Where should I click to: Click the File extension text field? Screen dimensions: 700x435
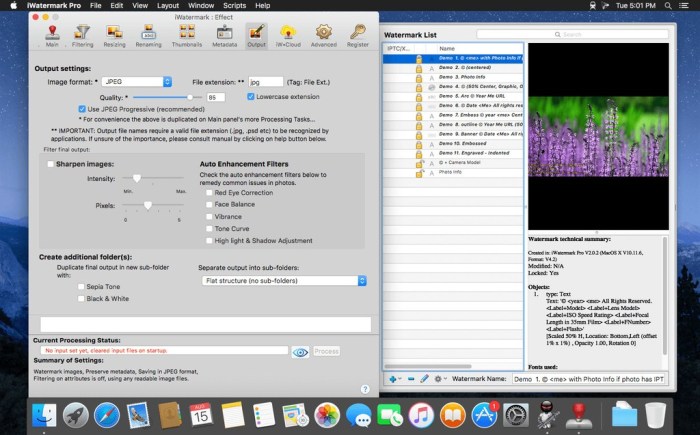click(x=264, y=81)
